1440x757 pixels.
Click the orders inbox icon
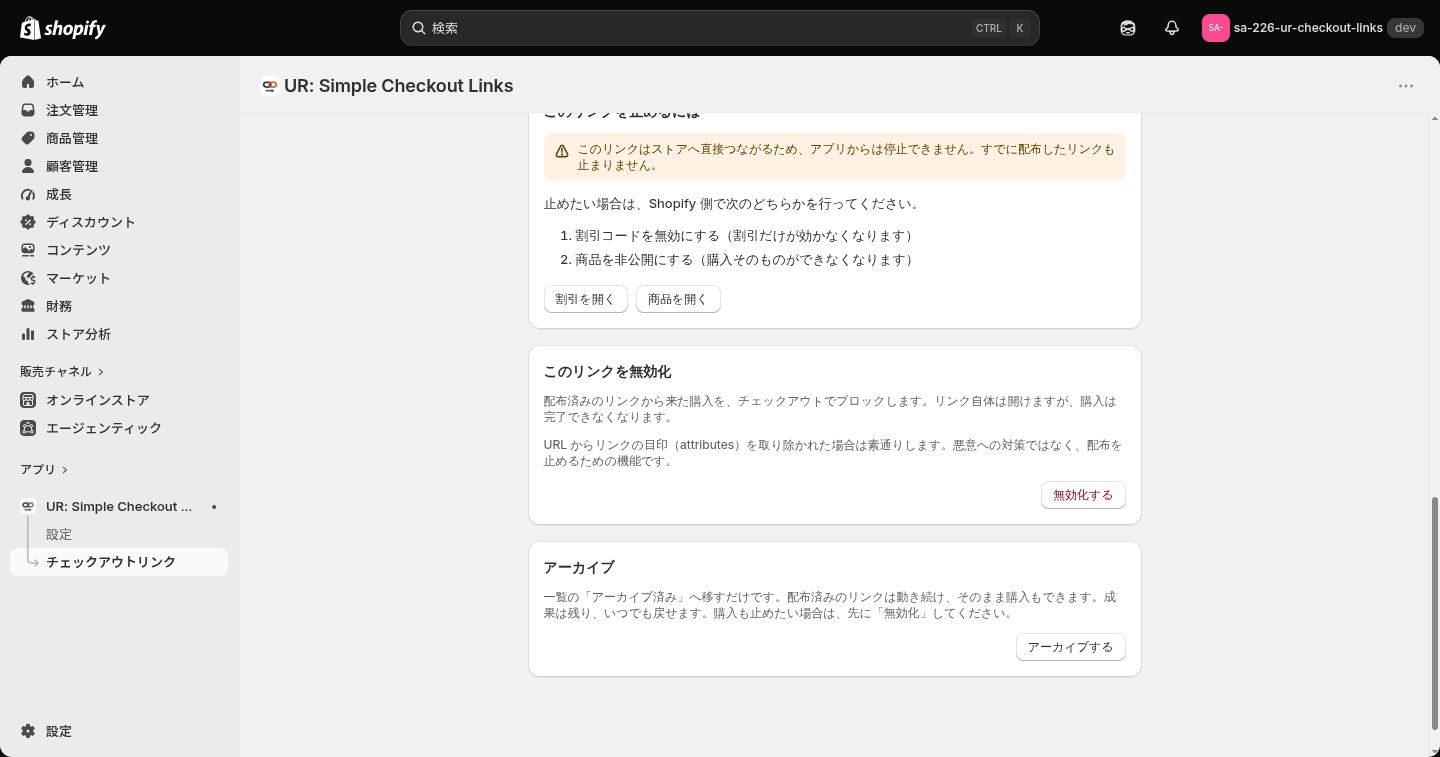(28, 110)
